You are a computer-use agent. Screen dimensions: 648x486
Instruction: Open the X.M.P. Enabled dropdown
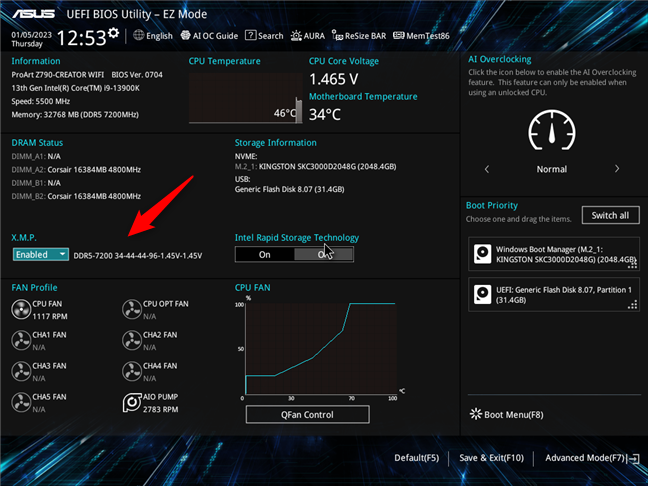click(x=40, y=255)
